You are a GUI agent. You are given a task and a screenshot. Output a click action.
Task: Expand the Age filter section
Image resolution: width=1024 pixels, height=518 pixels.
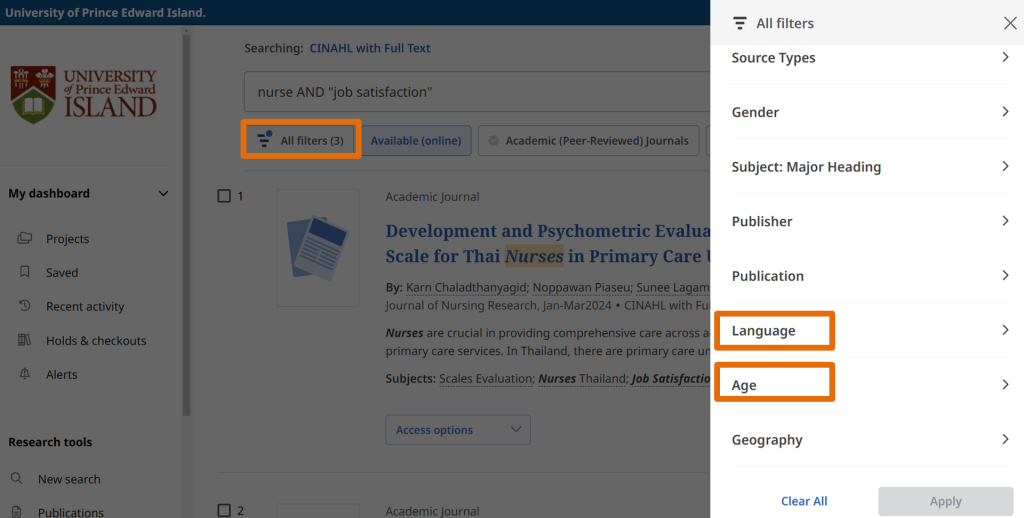[x=867, y=385]
